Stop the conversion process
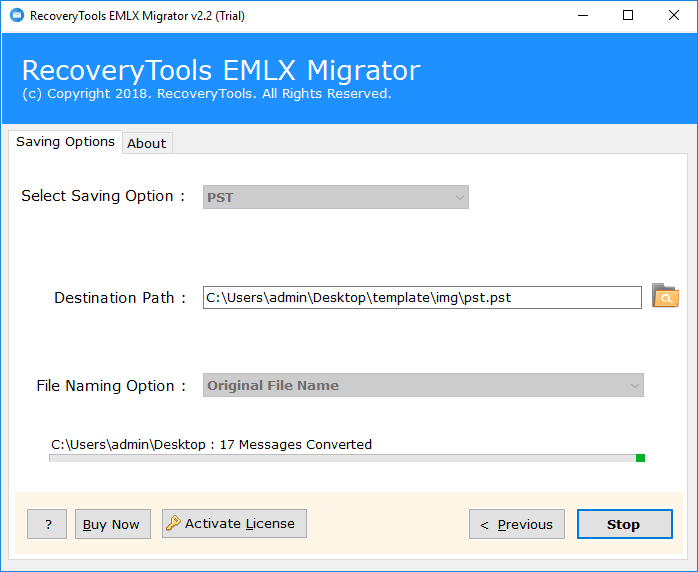This screenshot has height=572, width=698. tap(625, 524)
